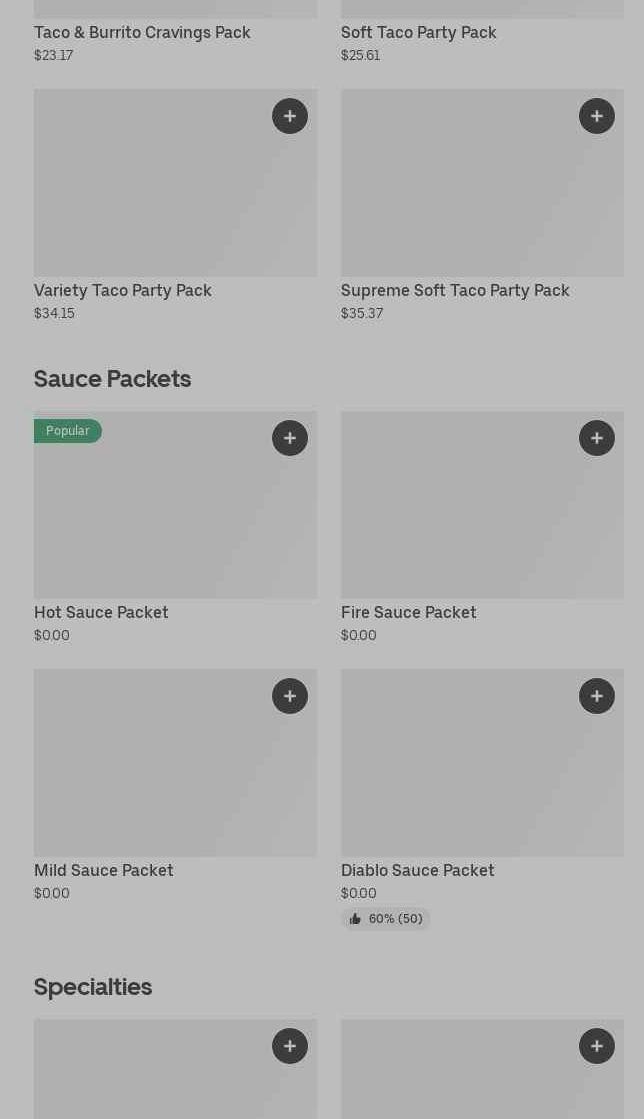Add Supreme Soft Taco Party Pack to cart
Screen dimensions: 644x1119
click(x=597, y=116)
